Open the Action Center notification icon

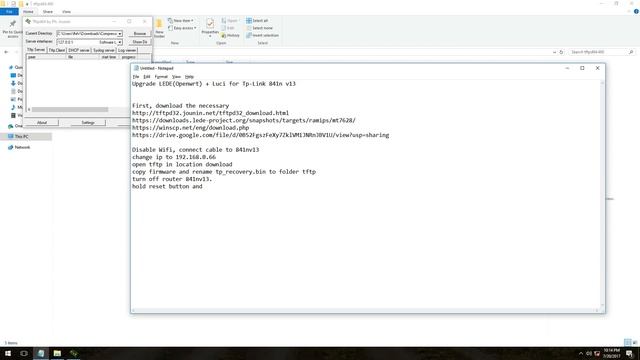point(629,353)
